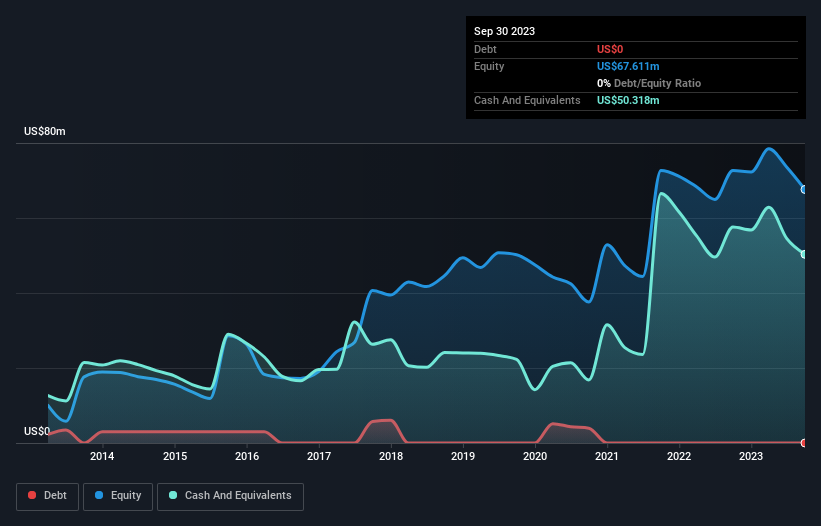Toggle the Debt legend button
Image resolution: width=821 pixels, height=526 pixels.
click(48, 496)
